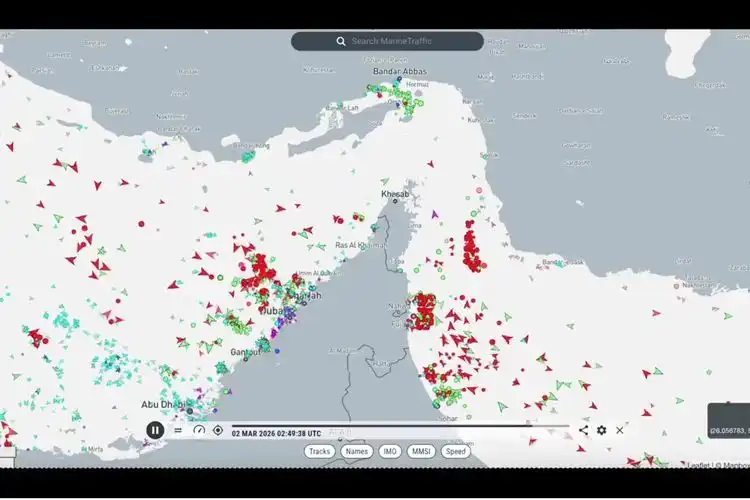Click the Khasab port marker

pos(395,201)
